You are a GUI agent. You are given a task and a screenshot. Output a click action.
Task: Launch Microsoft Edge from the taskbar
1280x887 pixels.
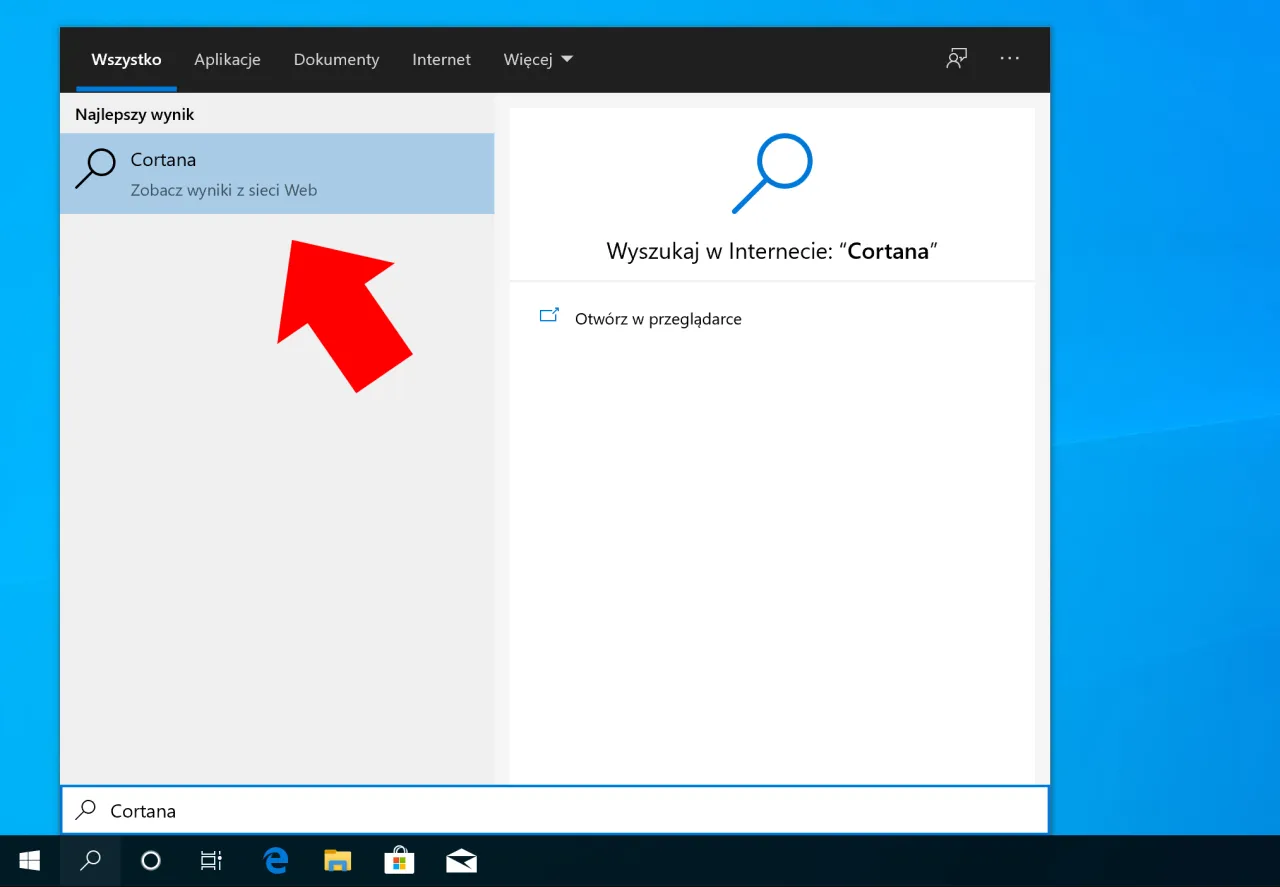(275, 861)
